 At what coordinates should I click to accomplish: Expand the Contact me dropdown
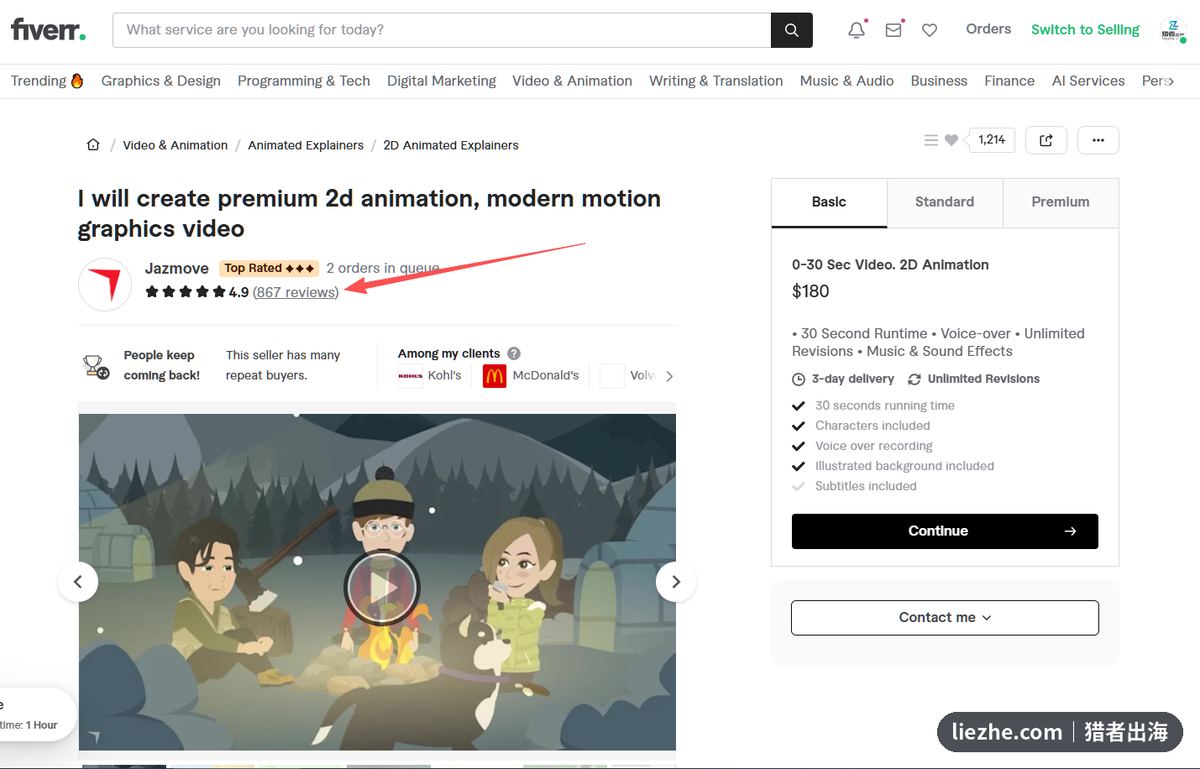point(945,618)
